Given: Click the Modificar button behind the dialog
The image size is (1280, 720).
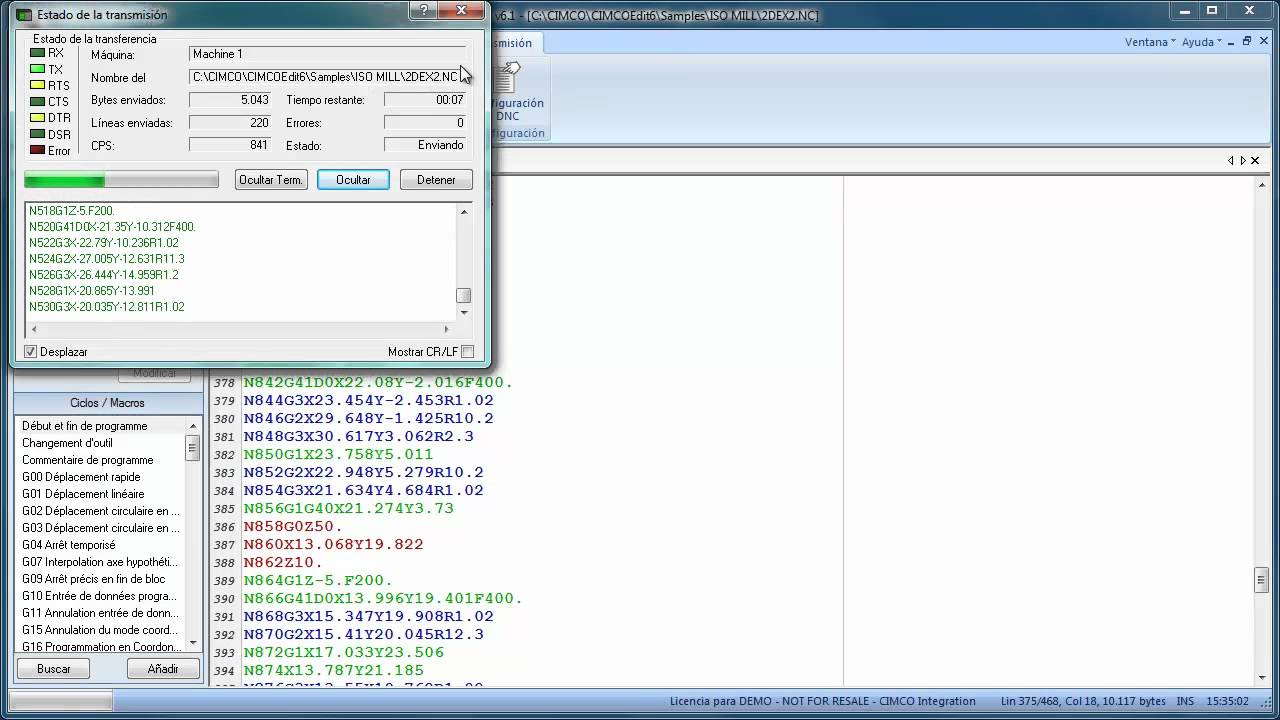Looking at the screenshot, I should (x=154, y=374).
